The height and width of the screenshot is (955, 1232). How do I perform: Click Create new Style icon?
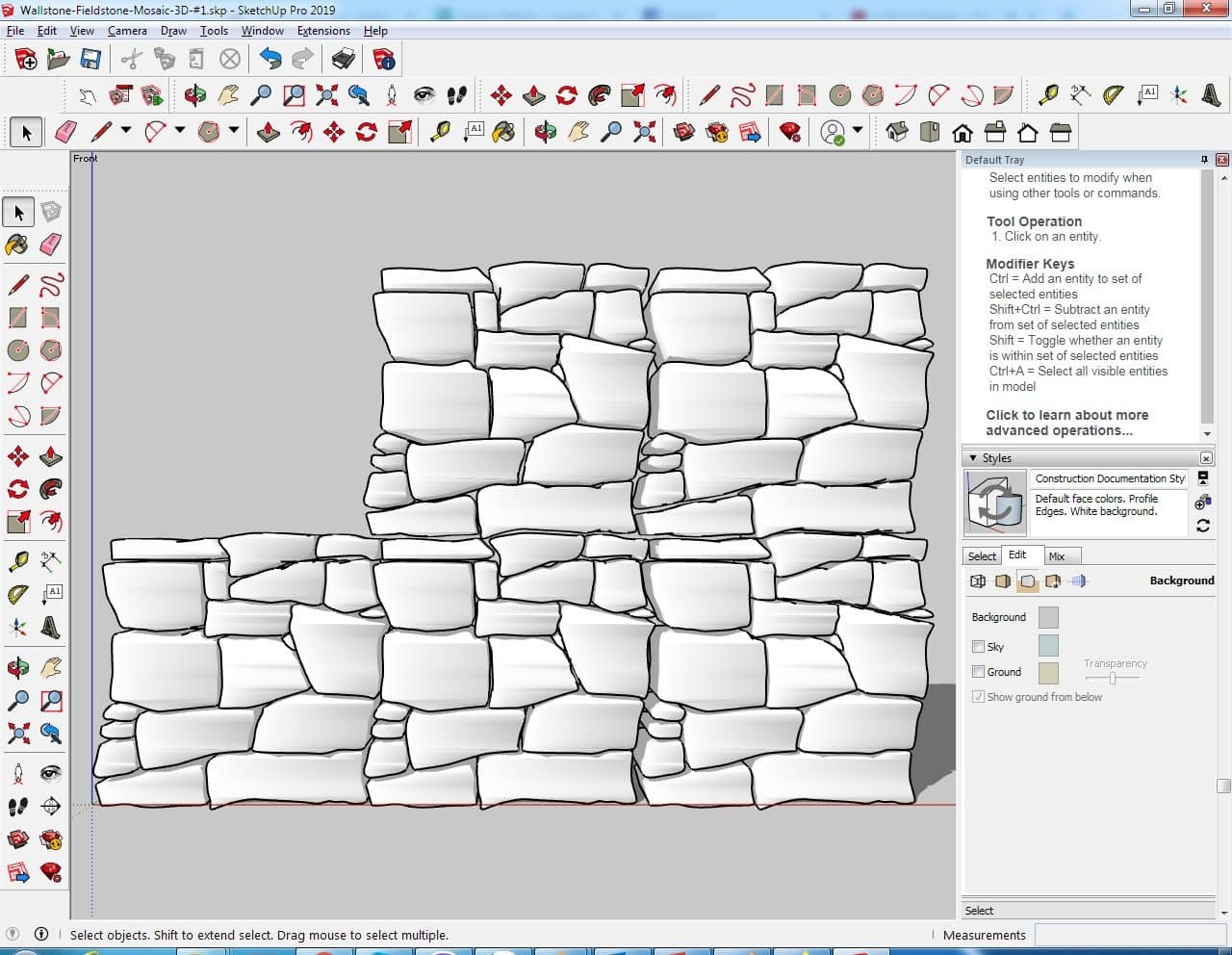click(1202, 502)
